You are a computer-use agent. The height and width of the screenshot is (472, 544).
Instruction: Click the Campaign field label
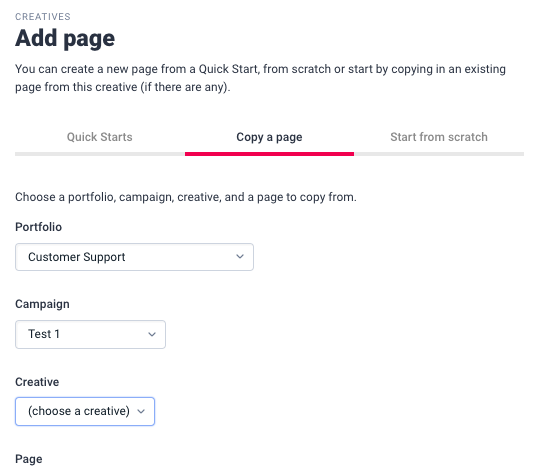[42, 304]
